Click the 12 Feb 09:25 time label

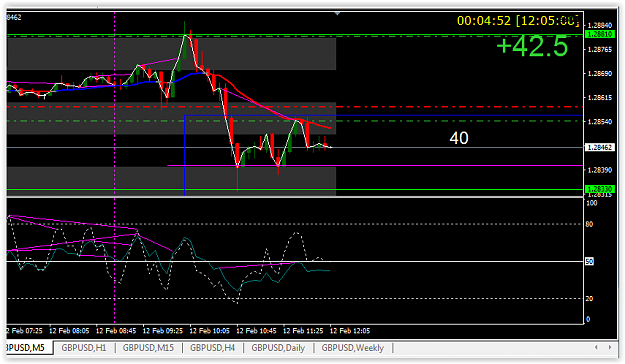pyautogui.click(x=163, y=331)
